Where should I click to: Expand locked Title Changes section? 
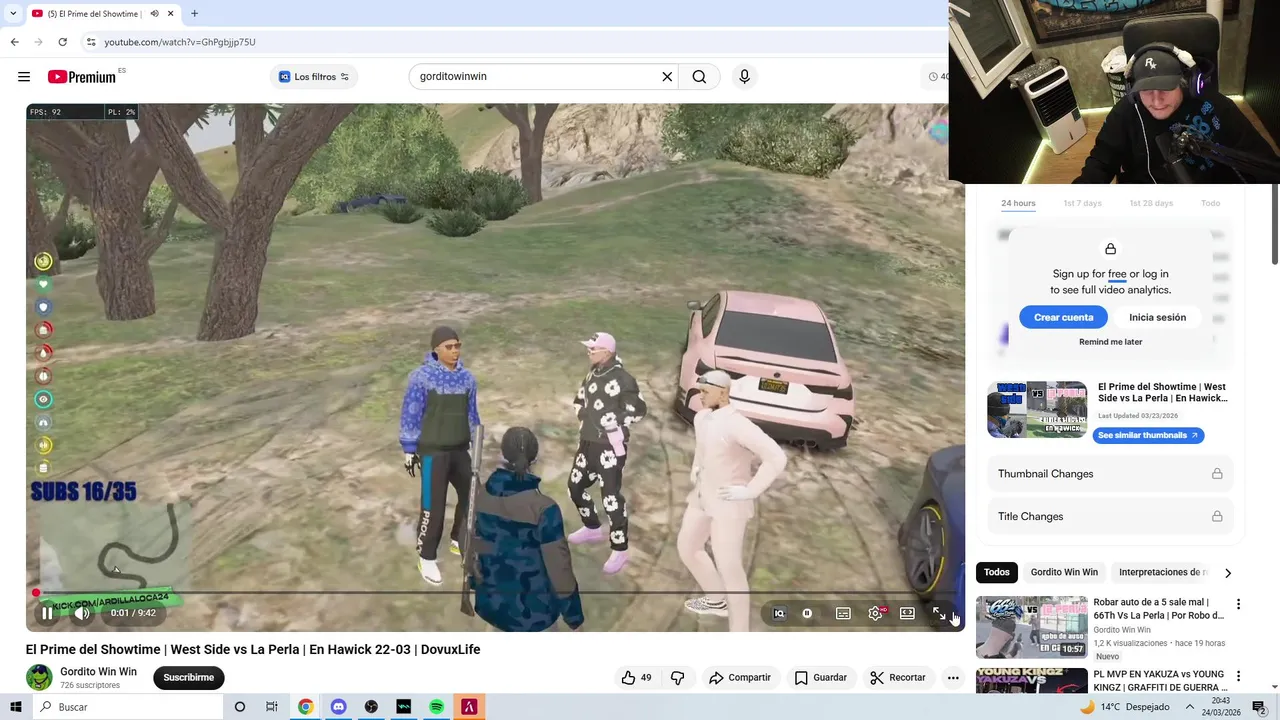[1110, 517]
